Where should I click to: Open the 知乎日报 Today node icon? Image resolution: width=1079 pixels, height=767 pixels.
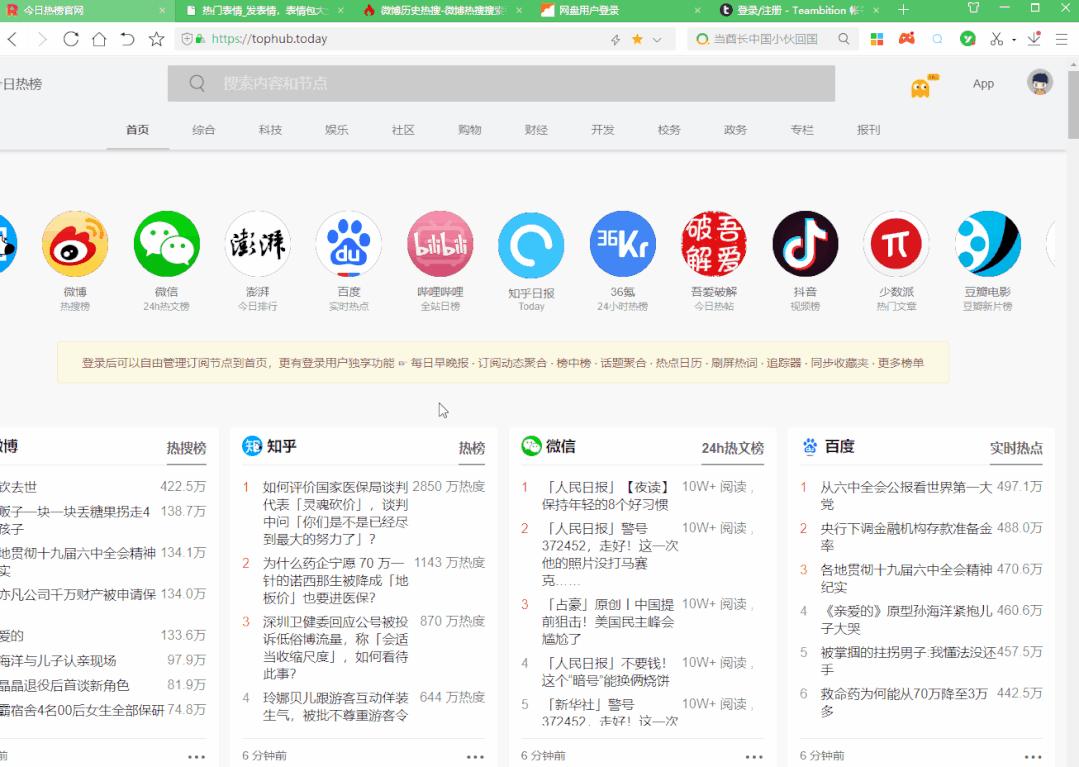pyautogui.click(x=531, y=243)
